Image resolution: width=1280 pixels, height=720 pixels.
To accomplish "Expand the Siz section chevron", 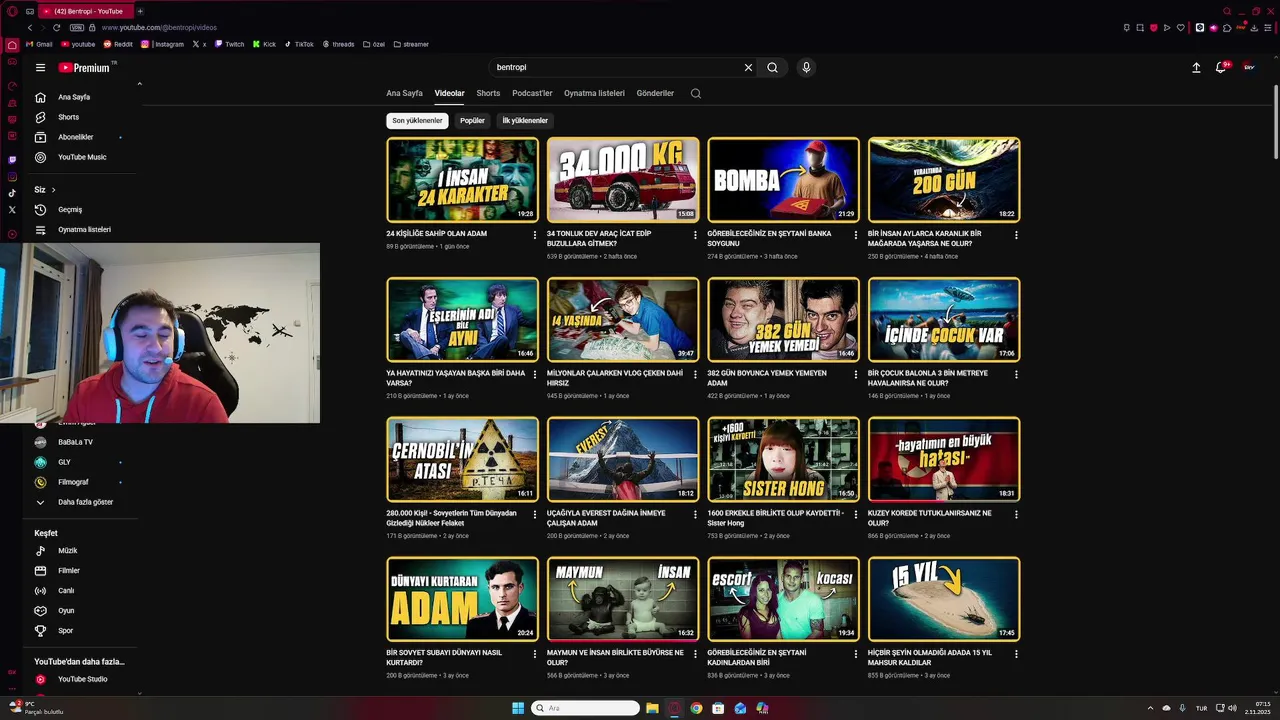I will point(54,190).
